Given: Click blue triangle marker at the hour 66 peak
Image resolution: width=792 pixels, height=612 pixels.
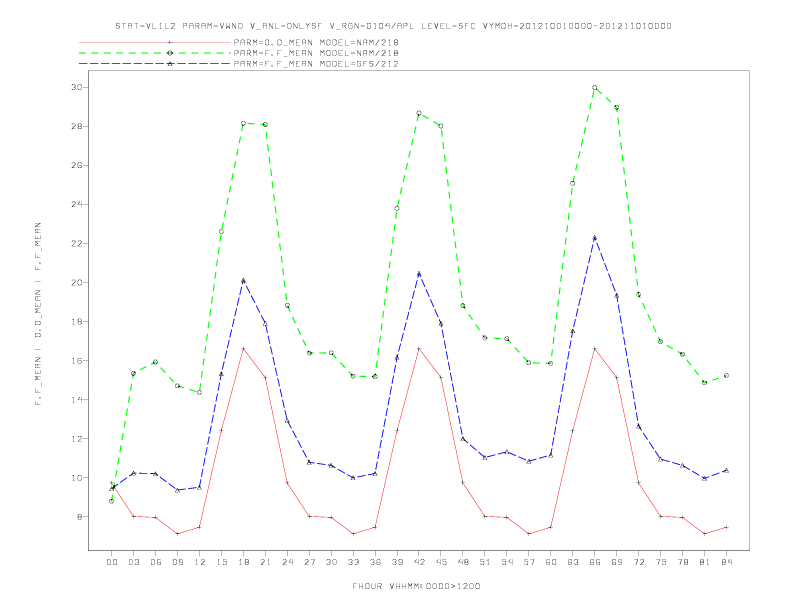Looking at the screenshot, I should click(x=595, y=238).
